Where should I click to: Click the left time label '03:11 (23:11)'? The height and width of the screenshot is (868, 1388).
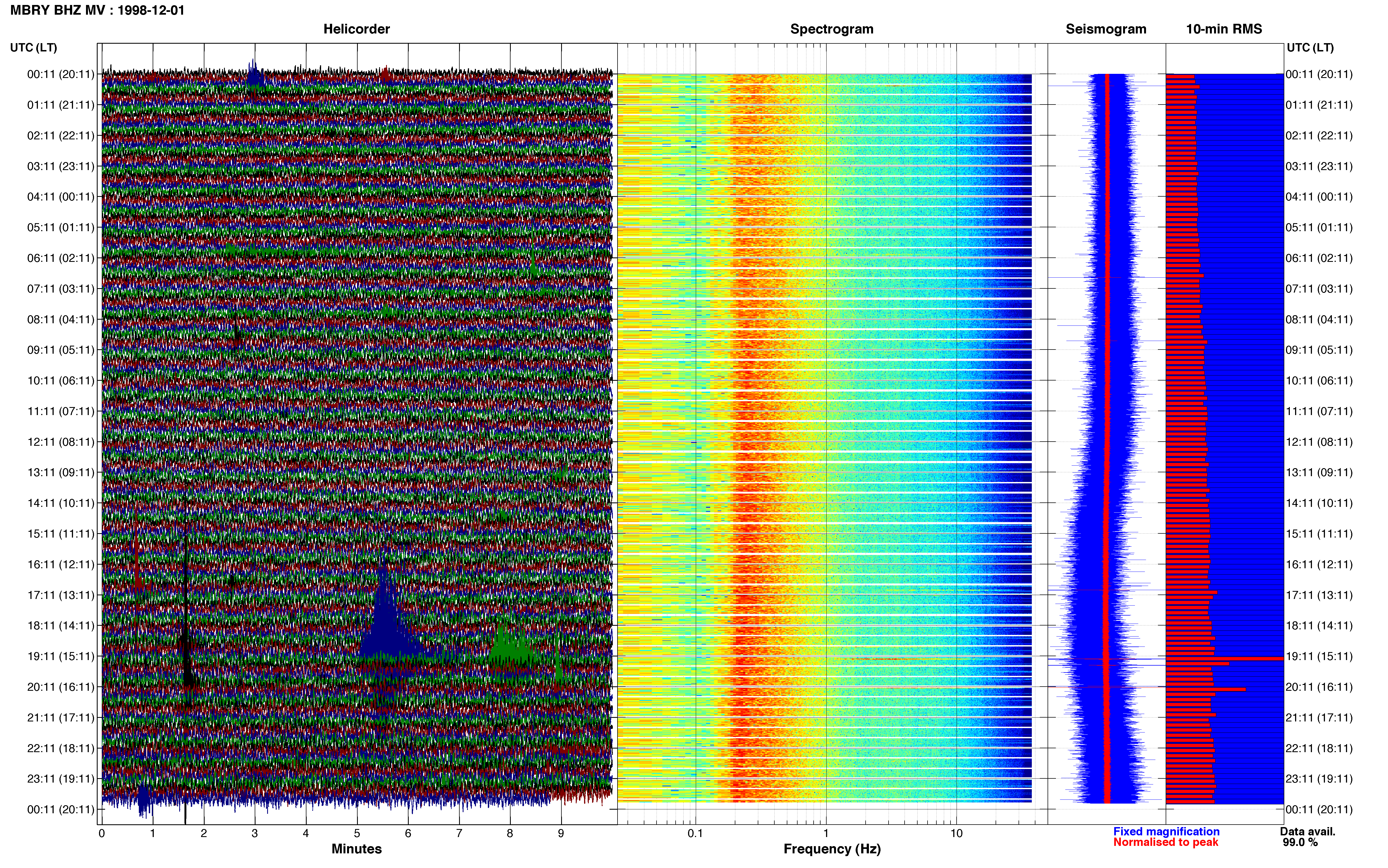(61, 166)
